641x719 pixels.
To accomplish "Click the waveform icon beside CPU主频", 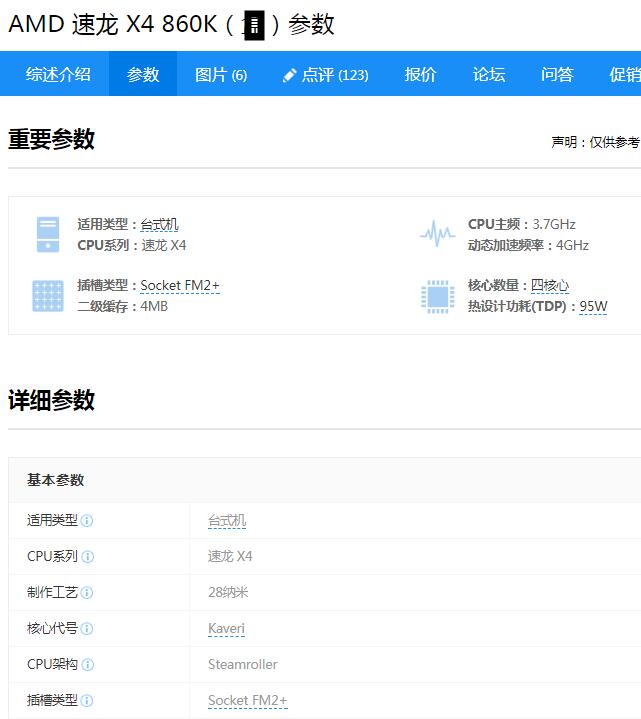I will [437, 233].
